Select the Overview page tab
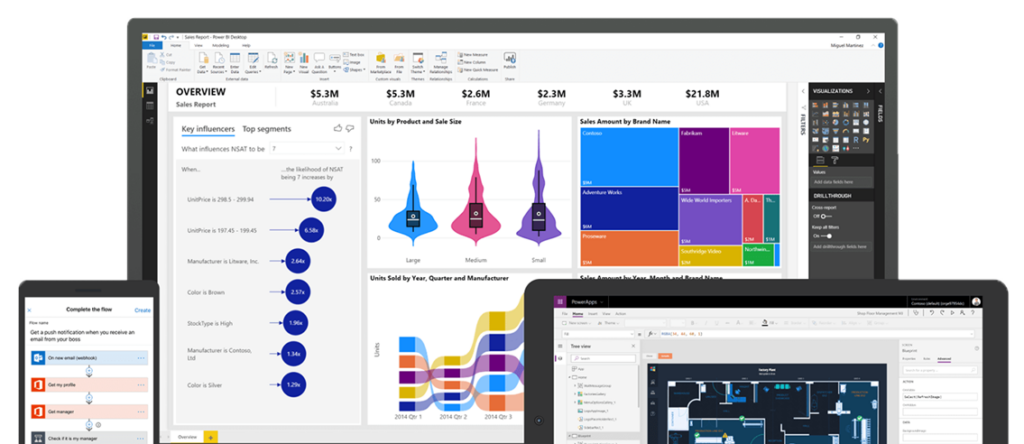 coord(187,437)
